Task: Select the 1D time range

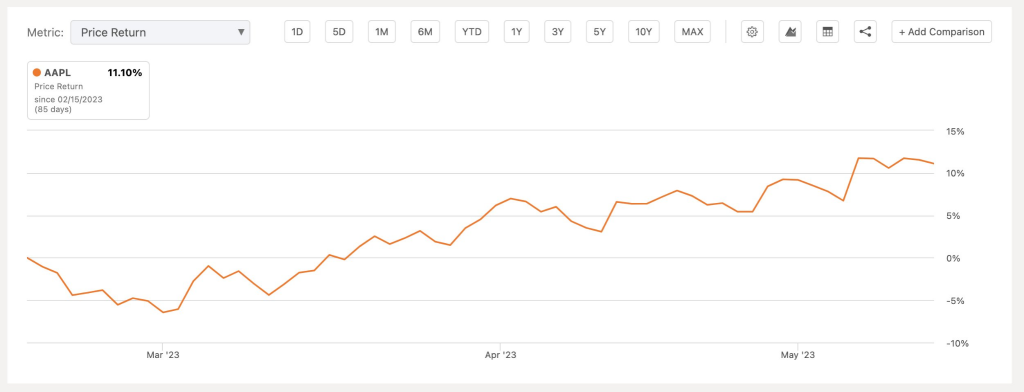Action: click(297, 31)
